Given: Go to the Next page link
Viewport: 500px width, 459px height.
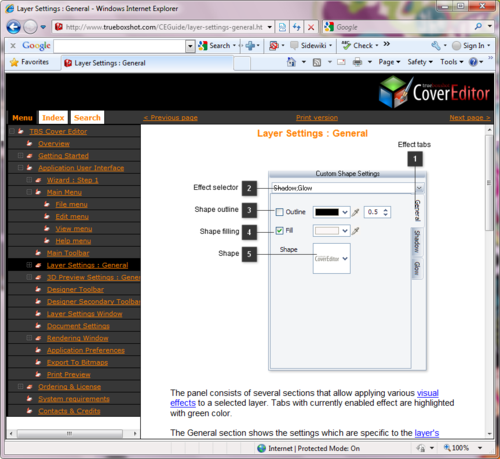Looking at the screenshot, I should click(x=470, y=118).
